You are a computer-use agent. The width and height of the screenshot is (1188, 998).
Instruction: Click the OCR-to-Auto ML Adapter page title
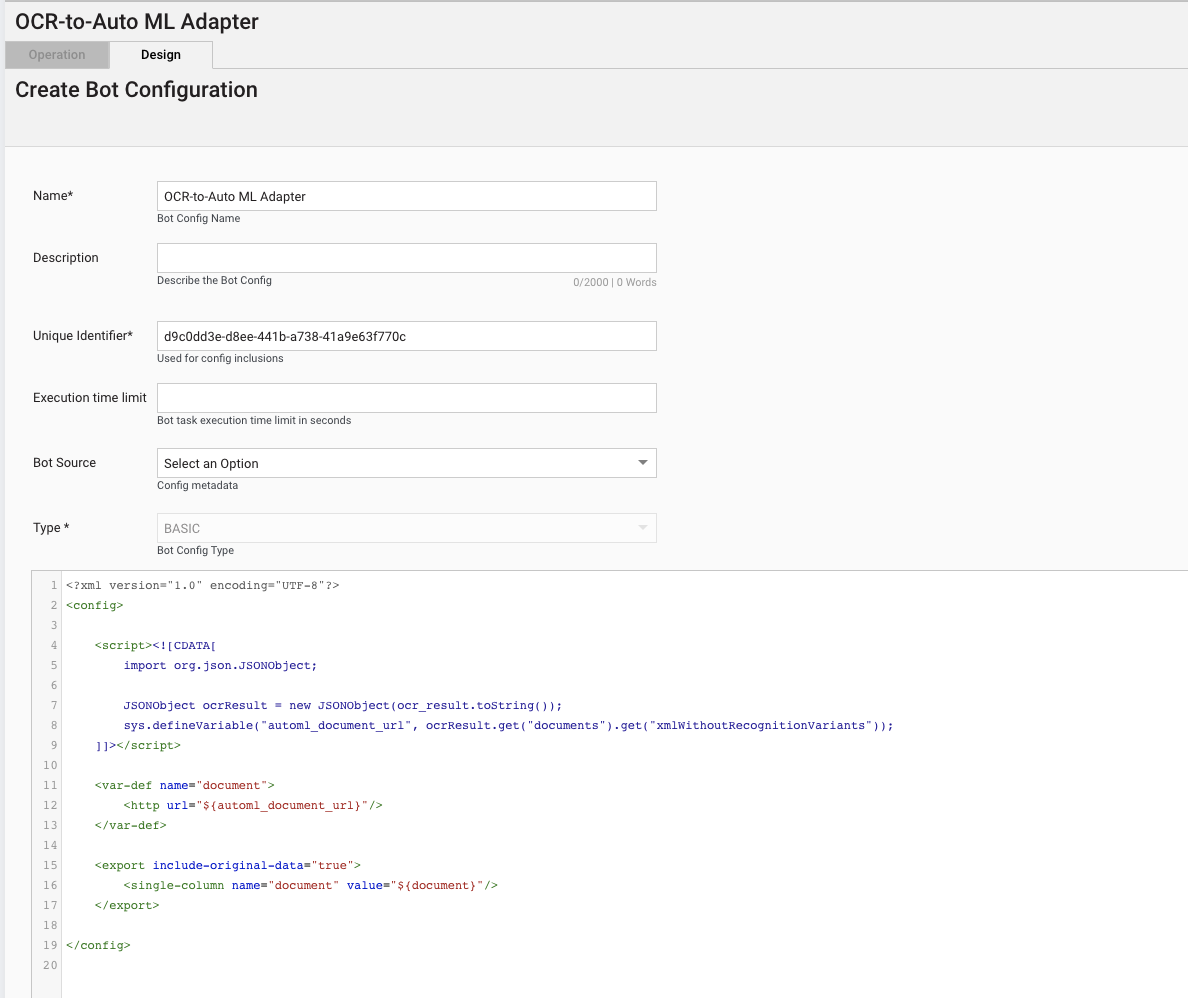136,21
